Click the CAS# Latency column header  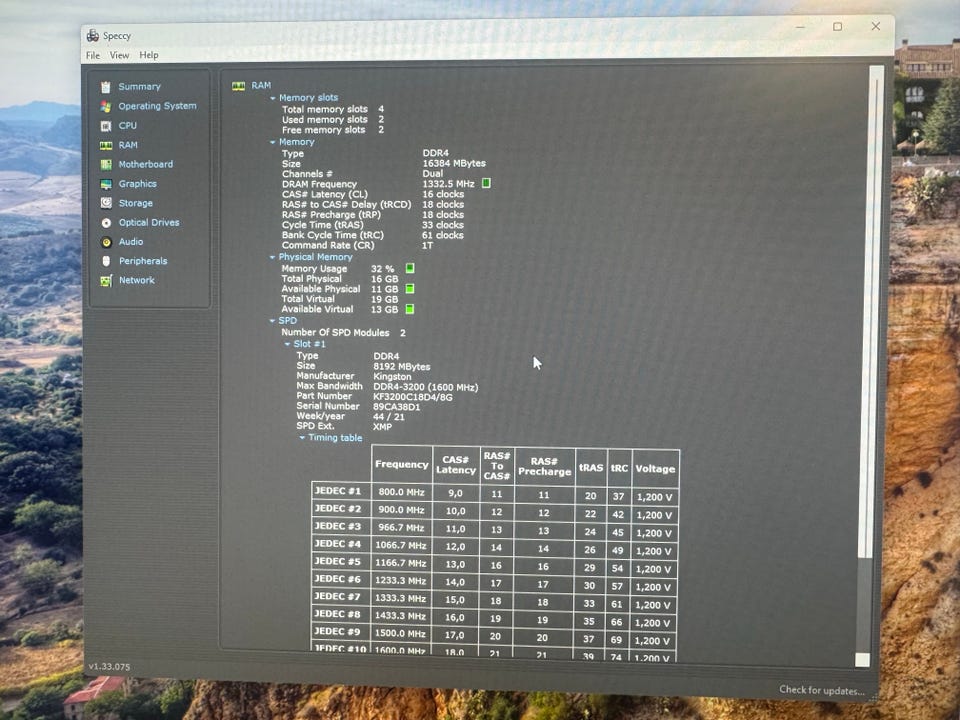click(x=456, y=465)
